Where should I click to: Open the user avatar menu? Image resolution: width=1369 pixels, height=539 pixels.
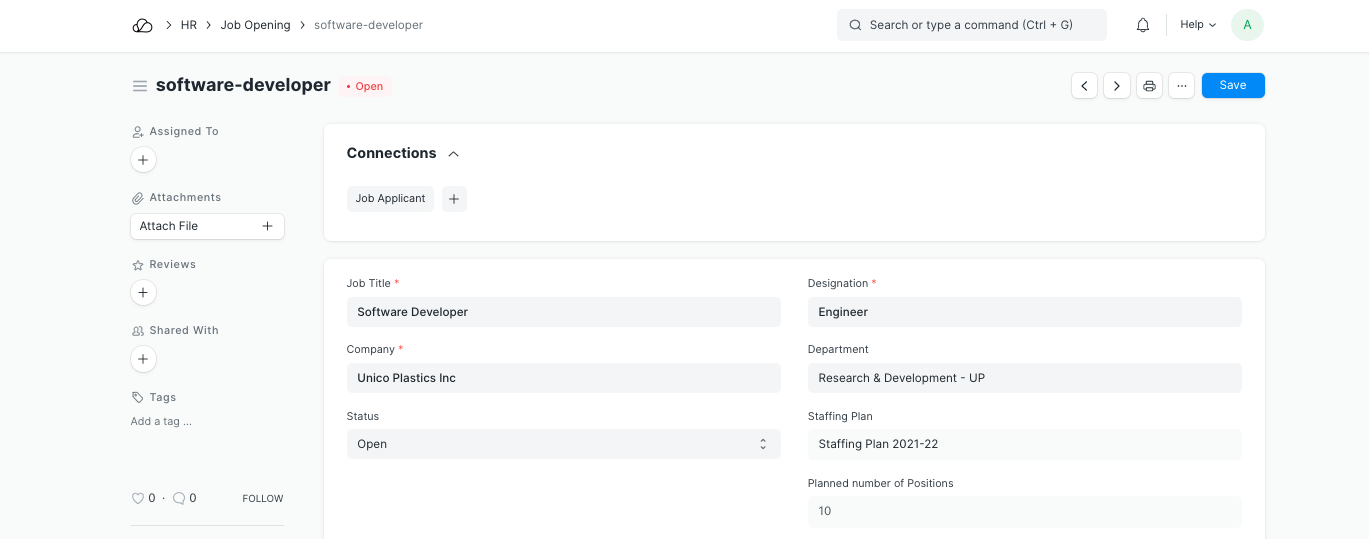tap(1247, 25)
